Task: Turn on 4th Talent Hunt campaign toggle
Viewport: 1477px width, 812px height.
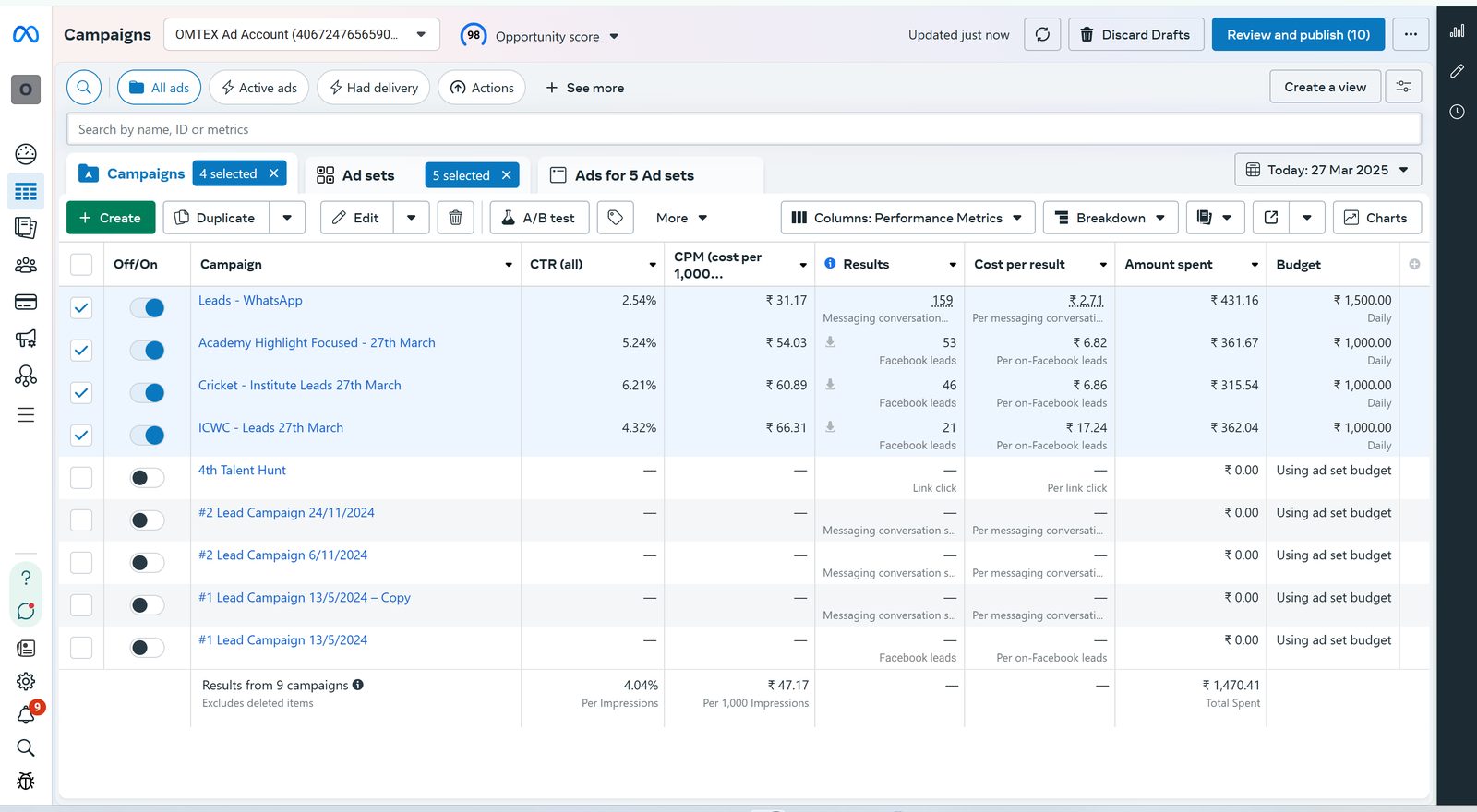Action: (x=148, y=478)
